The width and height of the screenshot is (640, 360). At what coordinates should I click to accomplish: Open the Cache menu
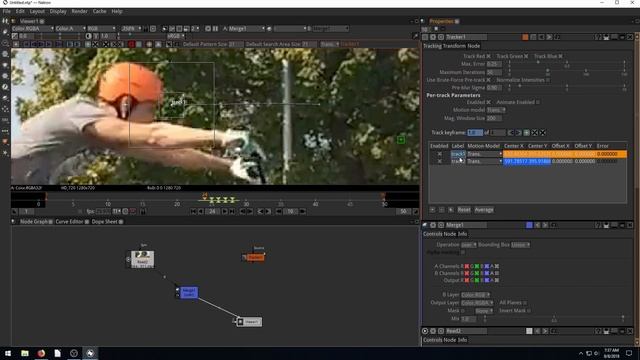tap(99, 11)
